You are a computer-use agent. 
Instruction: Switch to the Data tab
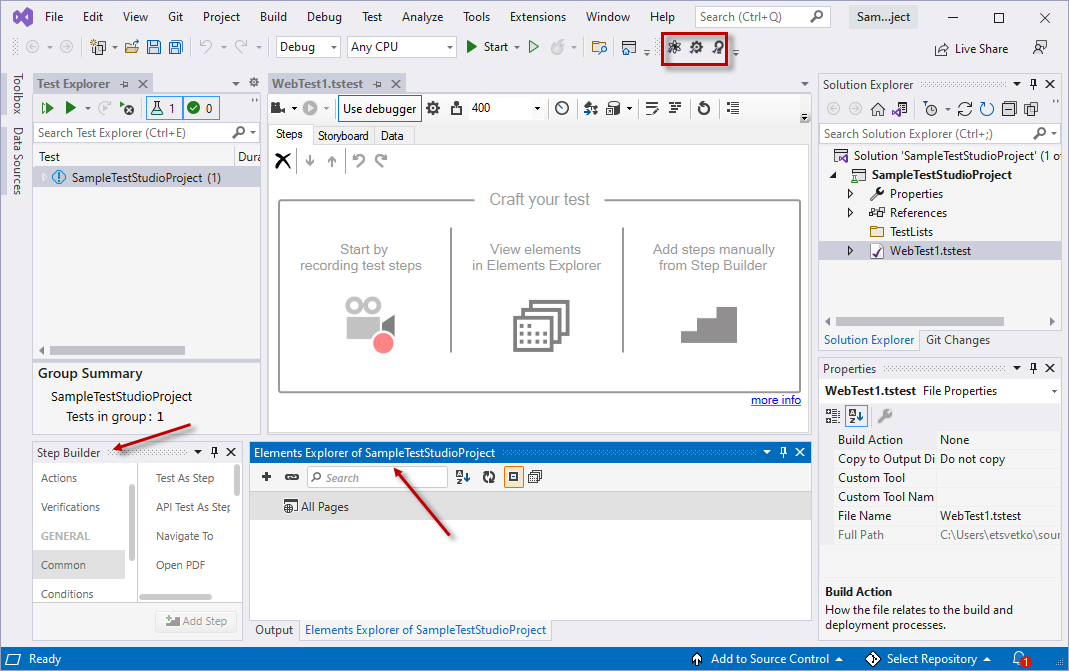coord(392,136)
